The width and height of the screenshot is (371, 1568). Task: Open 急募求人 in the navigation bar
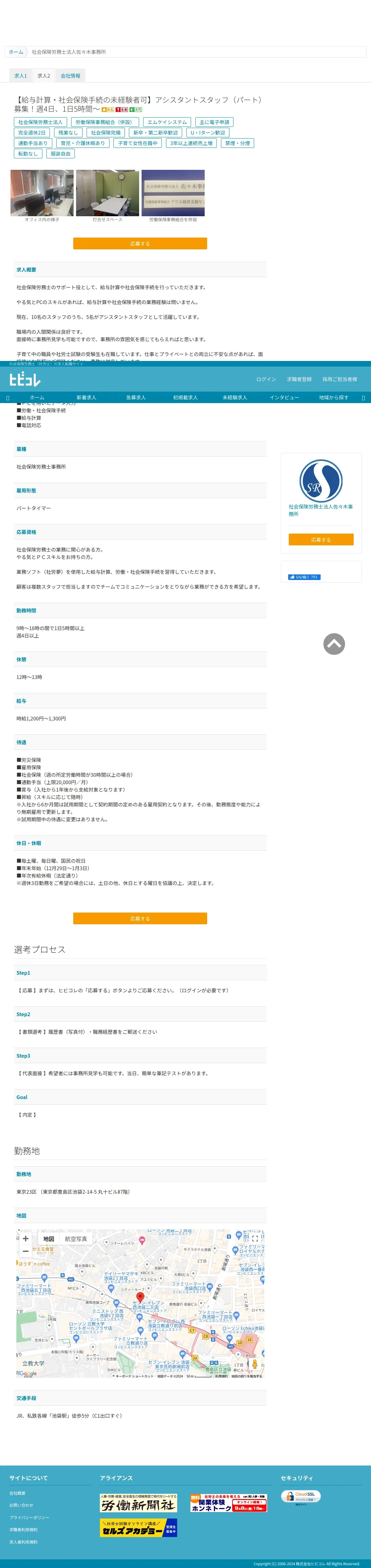(x=136, y=397)
